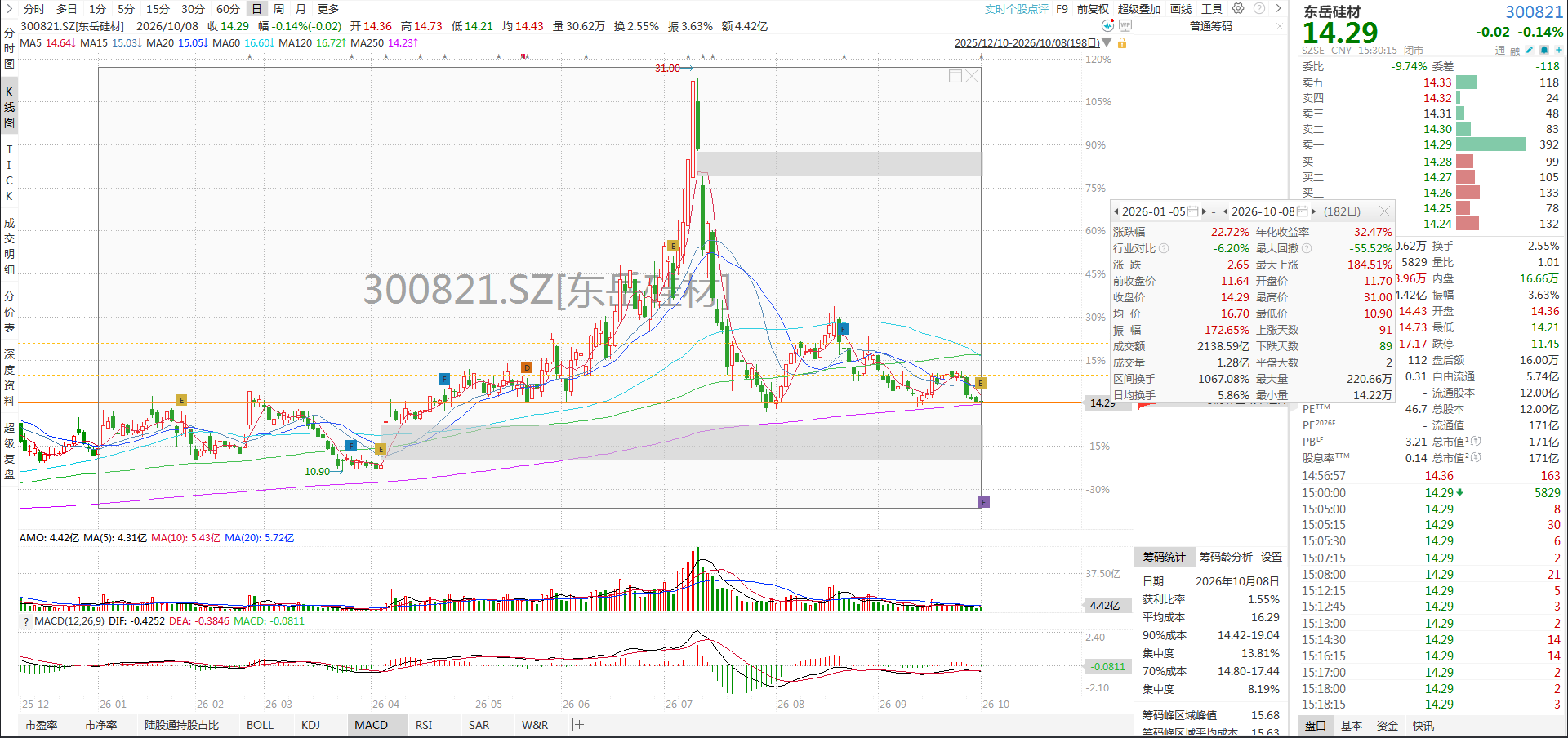Viewport: 1568px width, 738px height.
Task: Click the pulse diagnostic icon with red dot
Action: [1107, 26]
